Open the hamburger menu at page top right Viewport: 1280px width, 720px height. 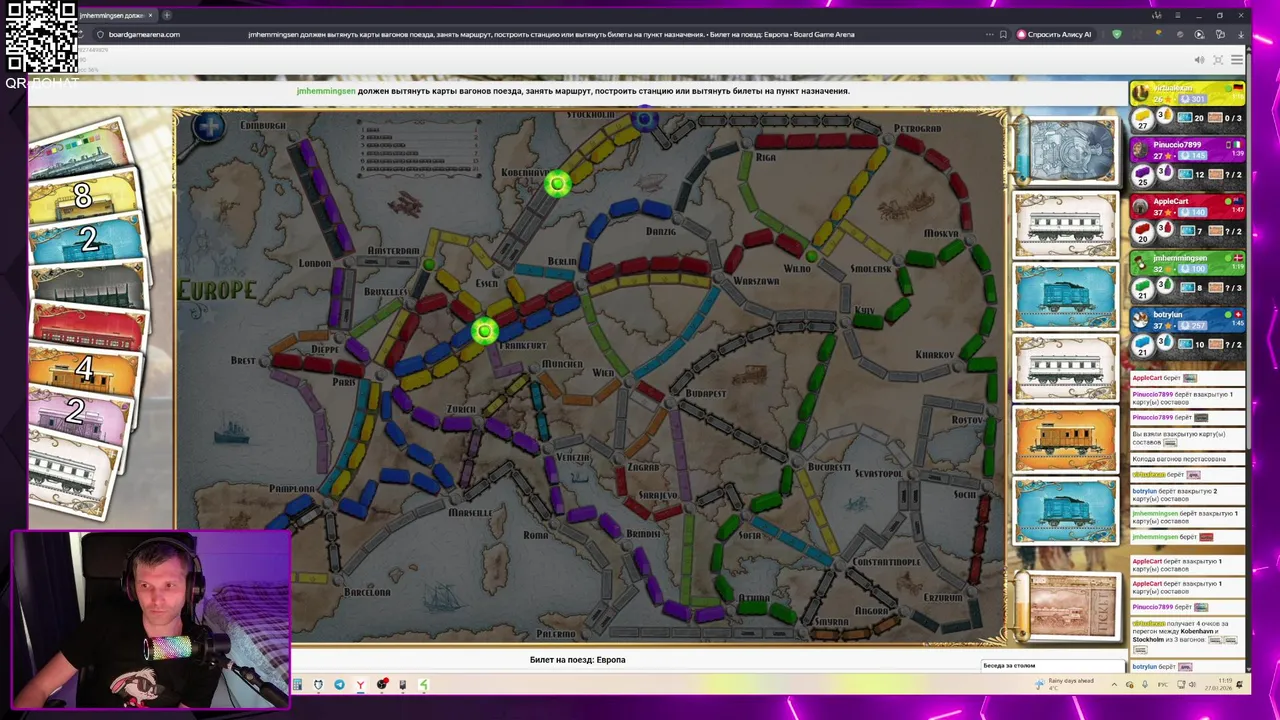point(1237,60)
